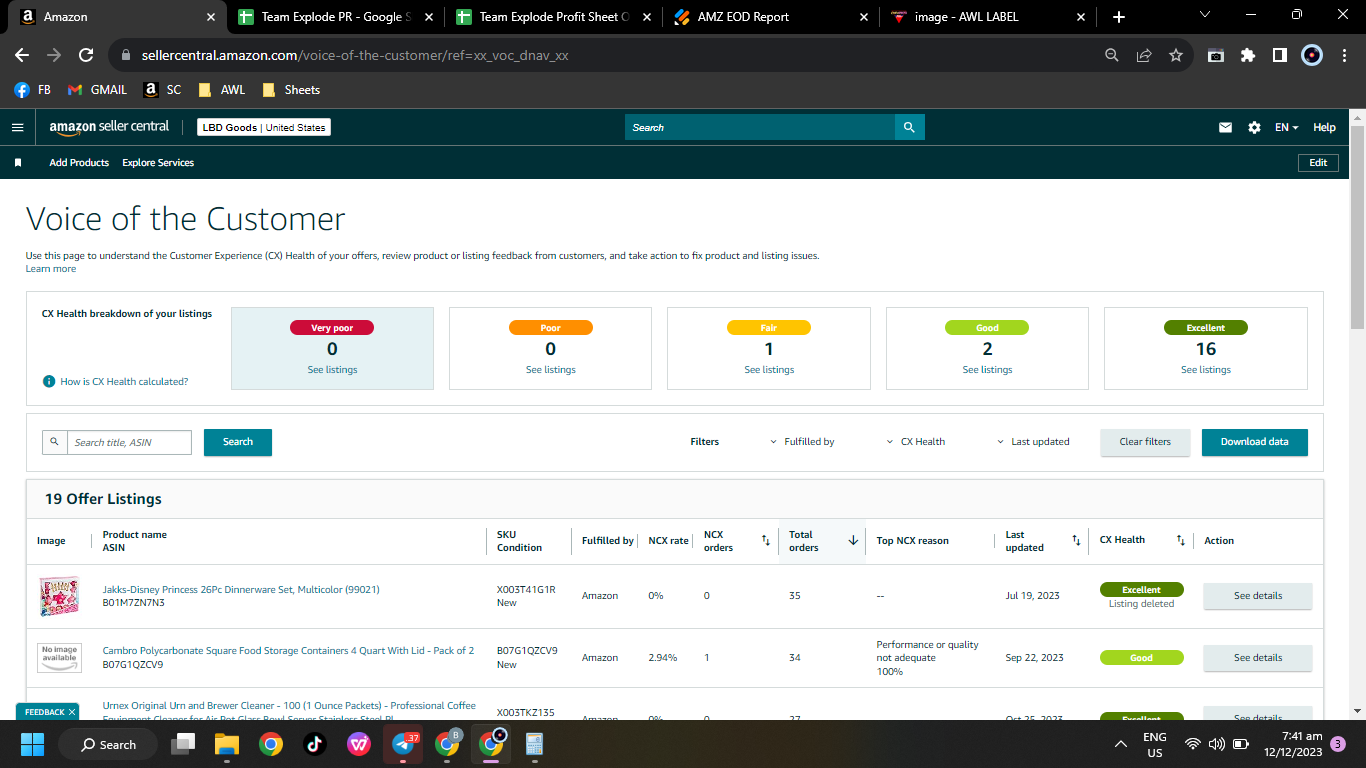Switch to the AMZ EOD Report tab

(x=770, y=17)
